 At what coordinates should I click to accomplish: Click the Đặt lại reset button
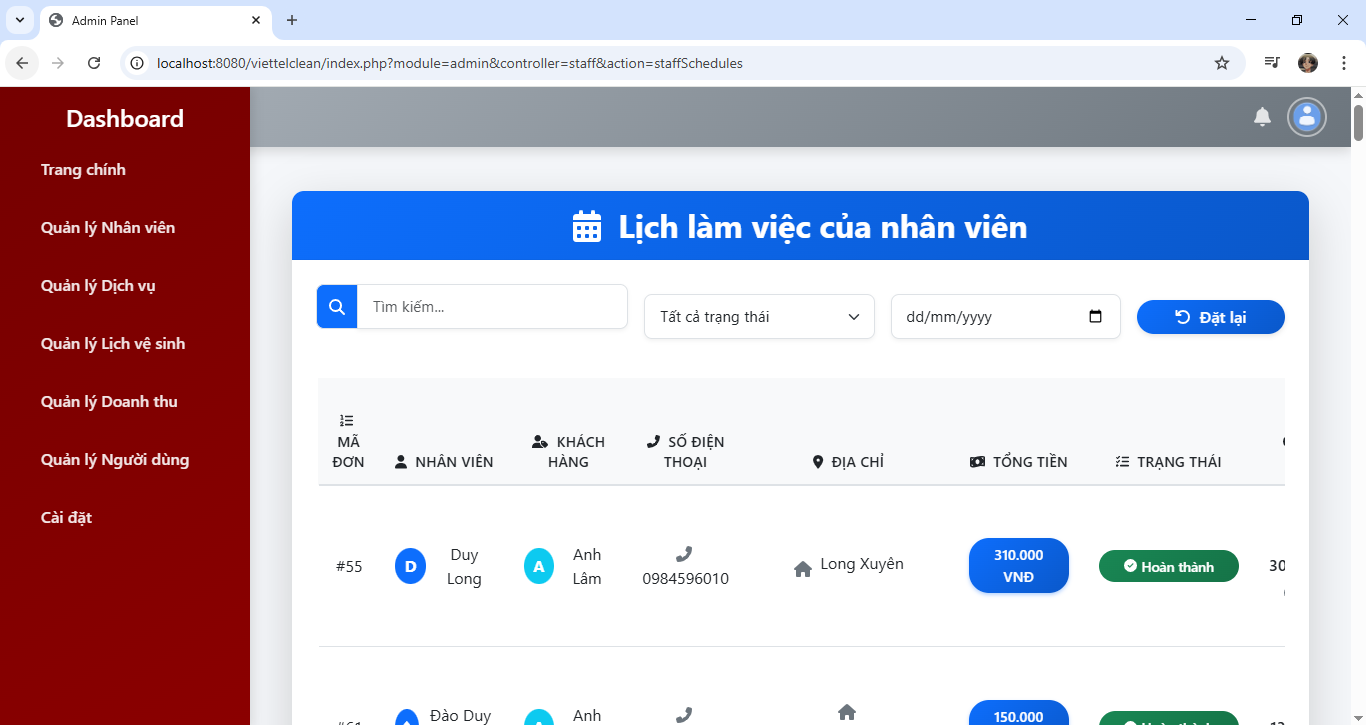[1210, 317]
